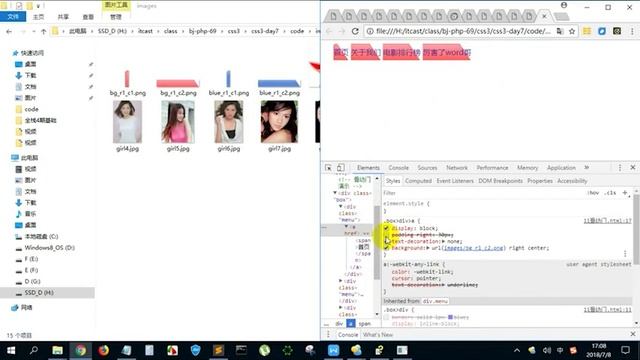
Task: Click the blue extension icon in Chrome toolbar
Action: pyautogui.click(x=602, y=31)
